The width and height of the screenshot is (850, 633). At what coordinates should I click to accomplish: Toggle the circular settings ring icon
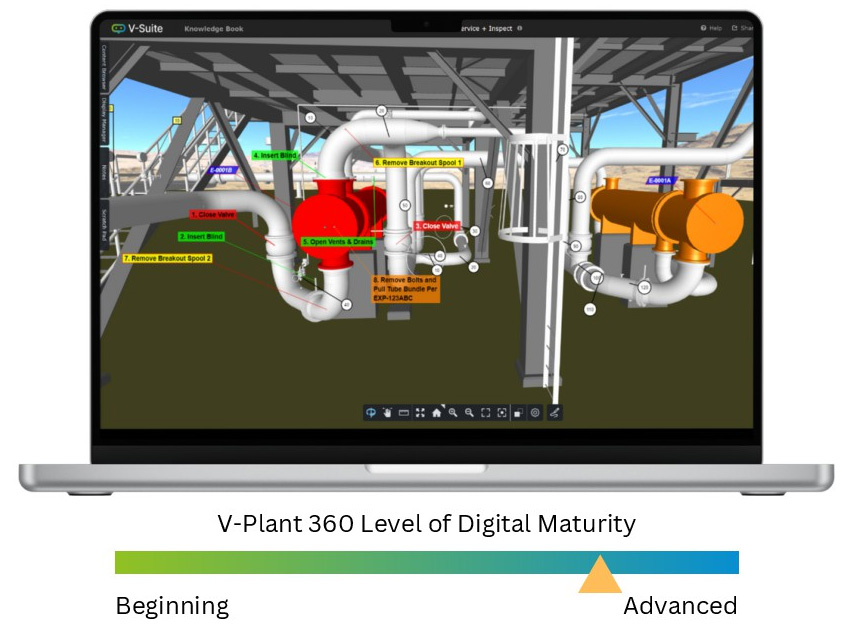coord(535,412)
